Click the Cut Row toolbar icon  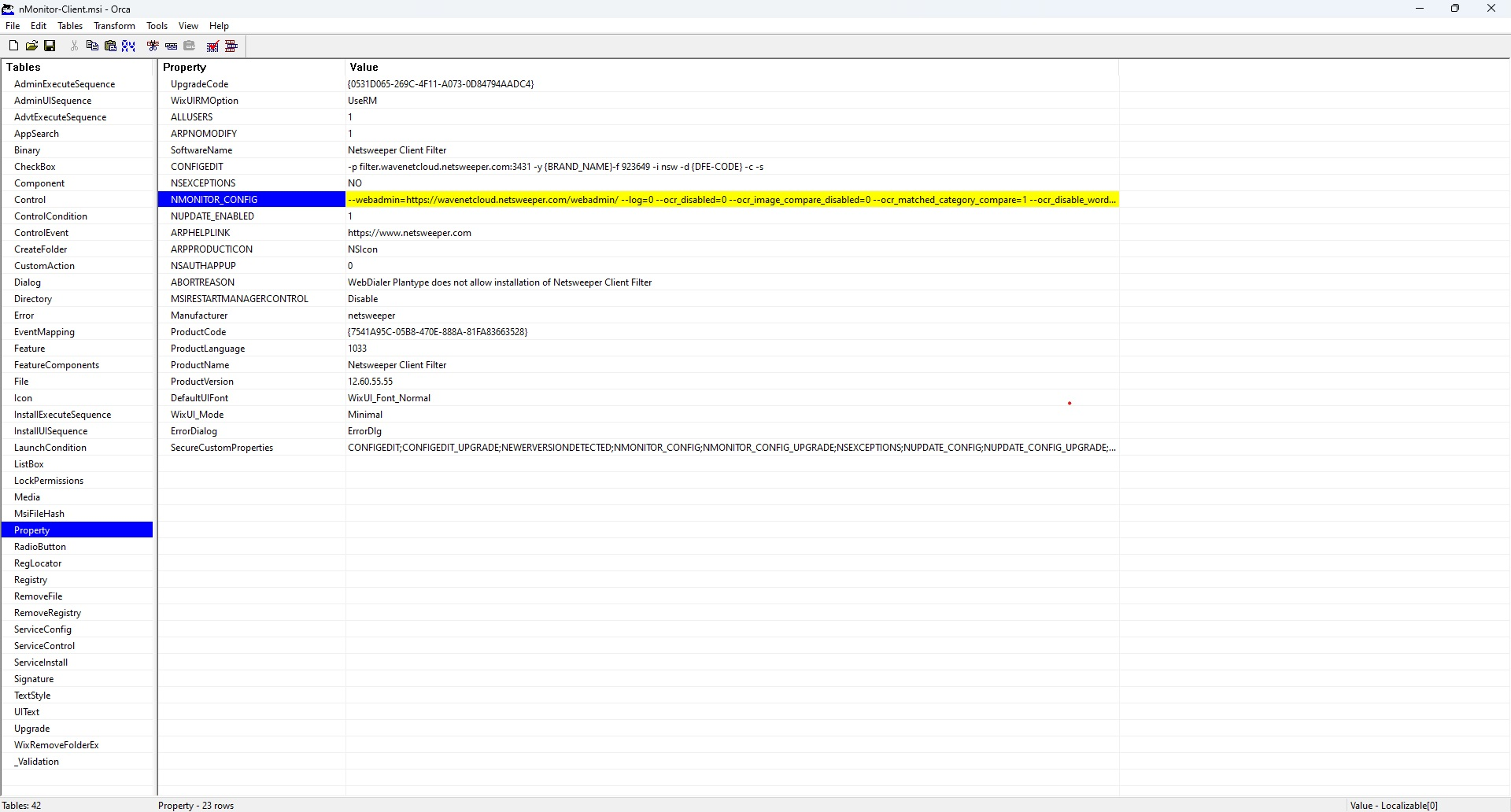(153, 46)
